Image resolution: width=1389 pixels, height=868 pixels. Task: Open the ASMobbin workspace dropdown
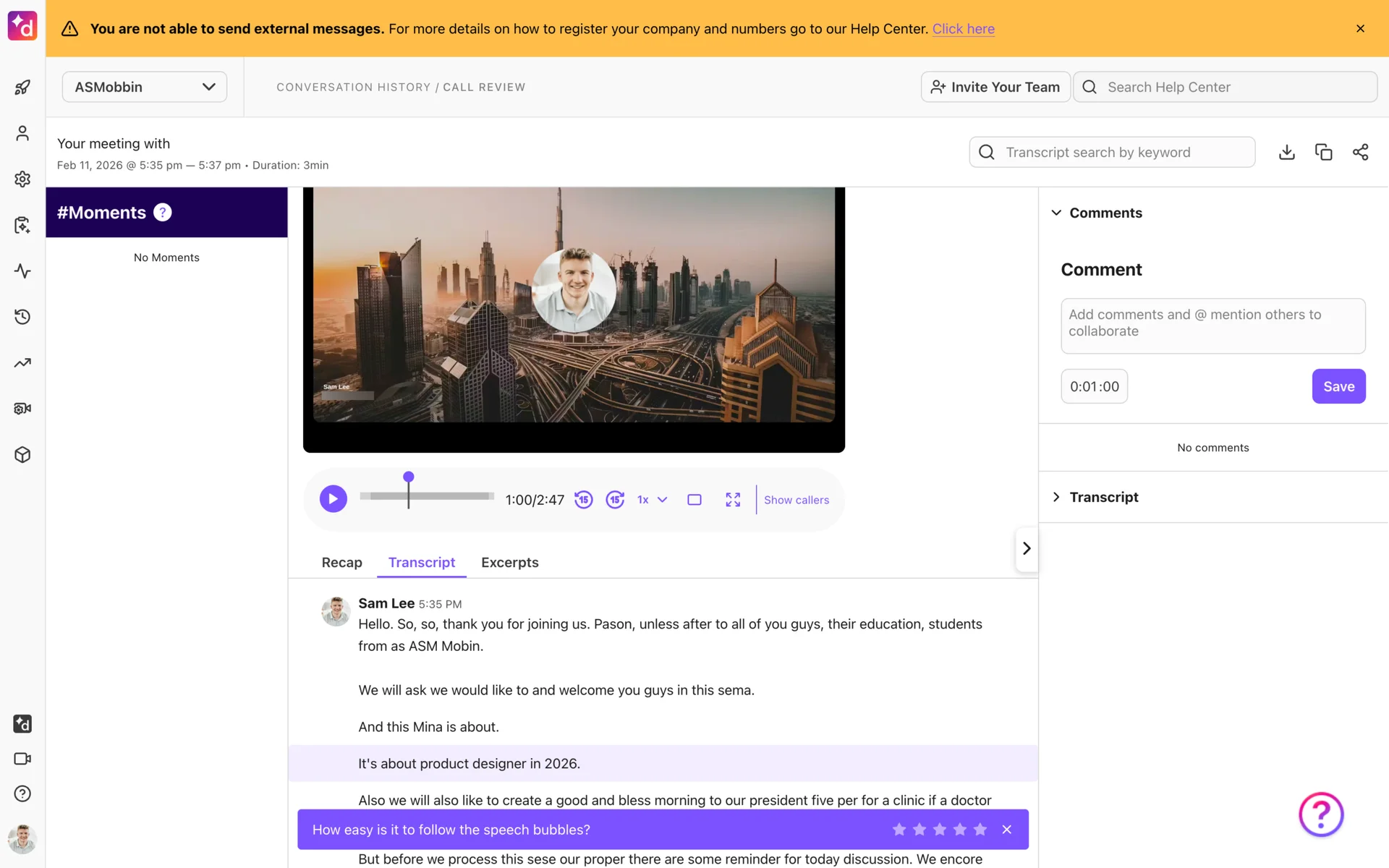point(145,87)
